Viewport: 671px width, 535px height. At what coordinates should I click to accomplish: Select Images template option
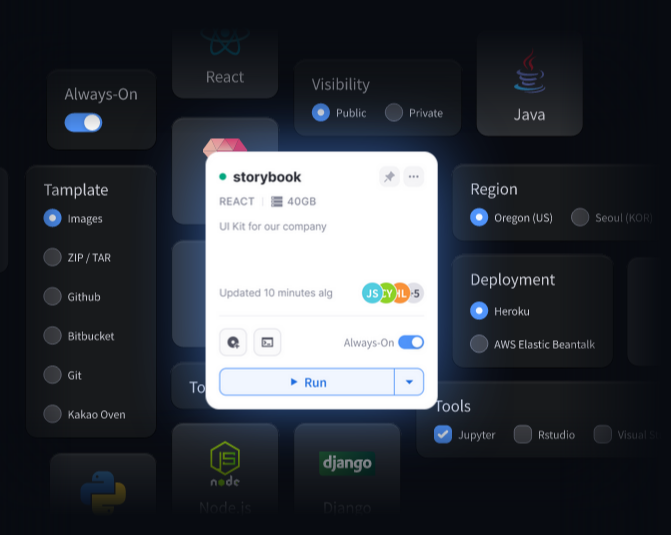[x=53, y=218]
